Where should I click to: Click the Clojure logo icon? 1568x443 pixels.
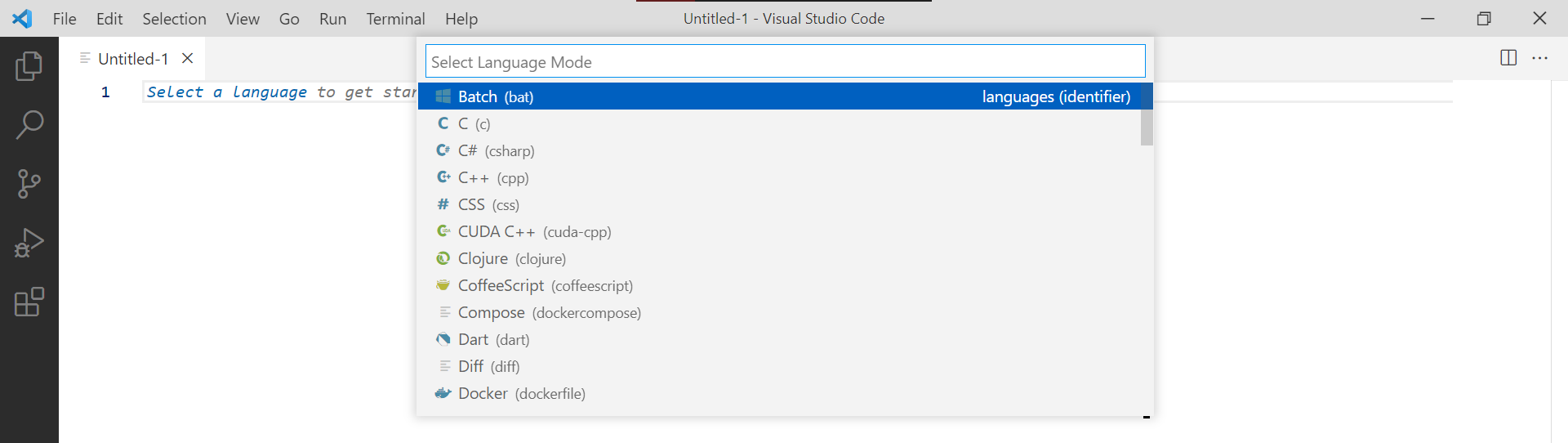click(443, 258)
